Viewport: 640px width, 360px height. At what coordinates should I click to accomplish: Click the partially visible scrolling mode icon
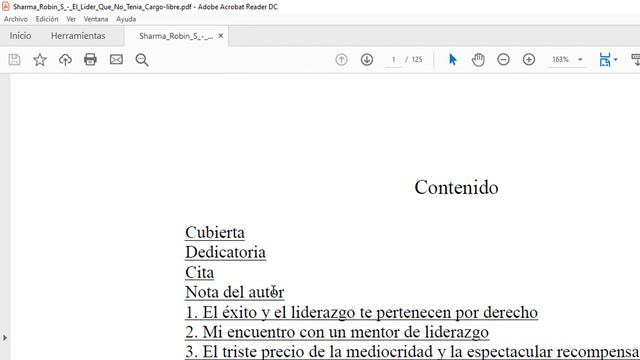tap(636, 60)
